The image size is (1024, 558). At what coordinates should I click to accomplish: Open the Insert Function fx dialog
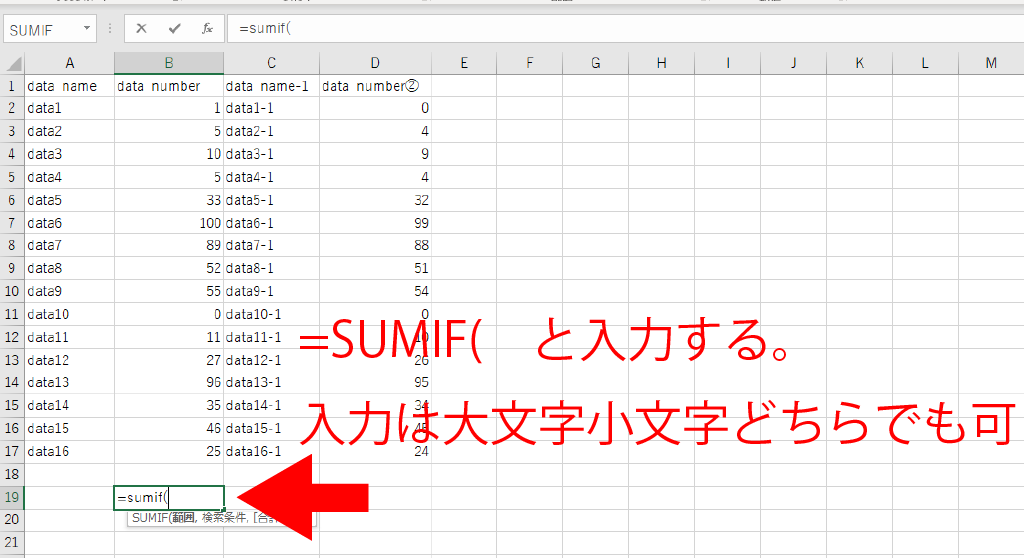pos(207,29)
